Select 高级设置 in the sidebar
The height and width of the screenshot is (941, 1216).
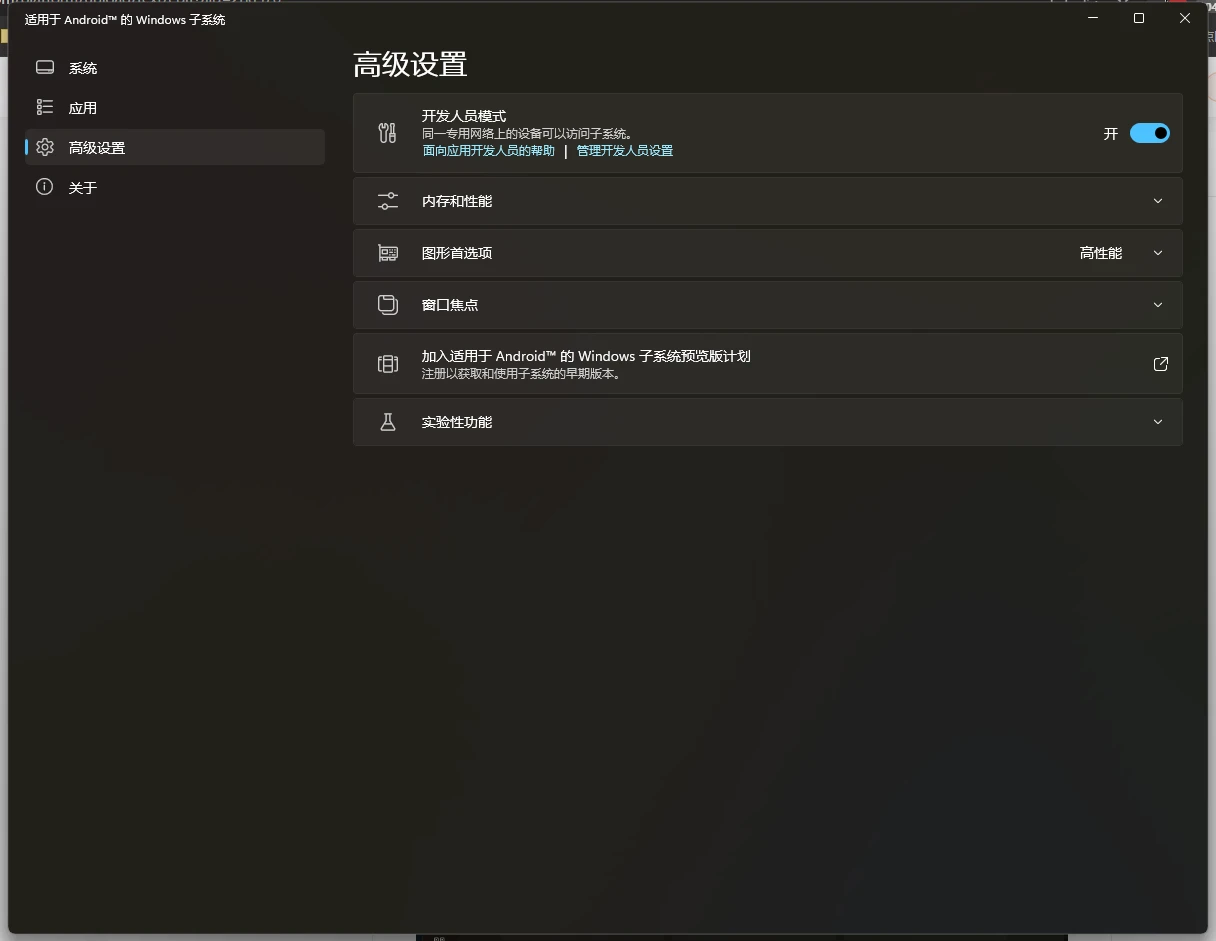(x=175, y=148)
